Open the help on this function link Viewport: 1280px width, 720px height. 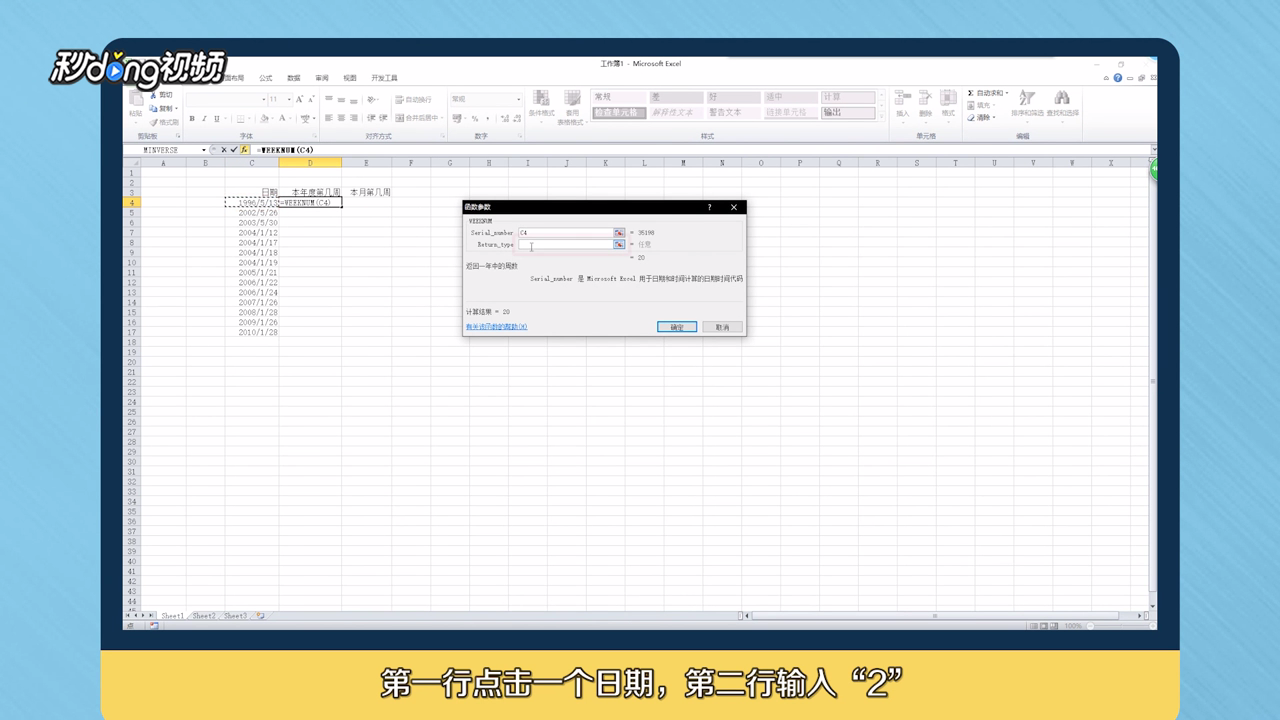(x=496, y=327)
